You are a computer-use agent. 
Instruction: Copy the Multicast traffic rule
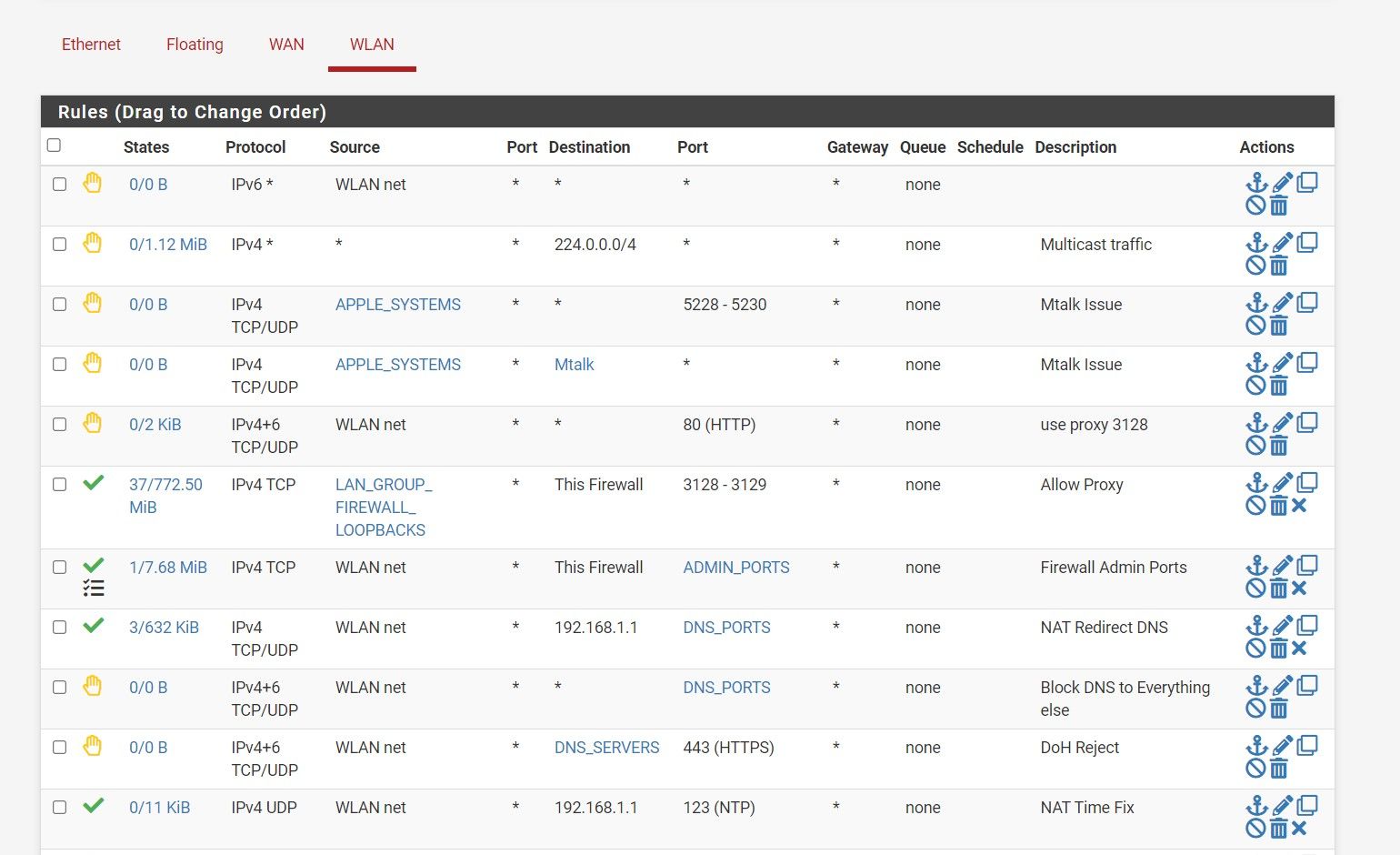click(x=1307, y=242)
